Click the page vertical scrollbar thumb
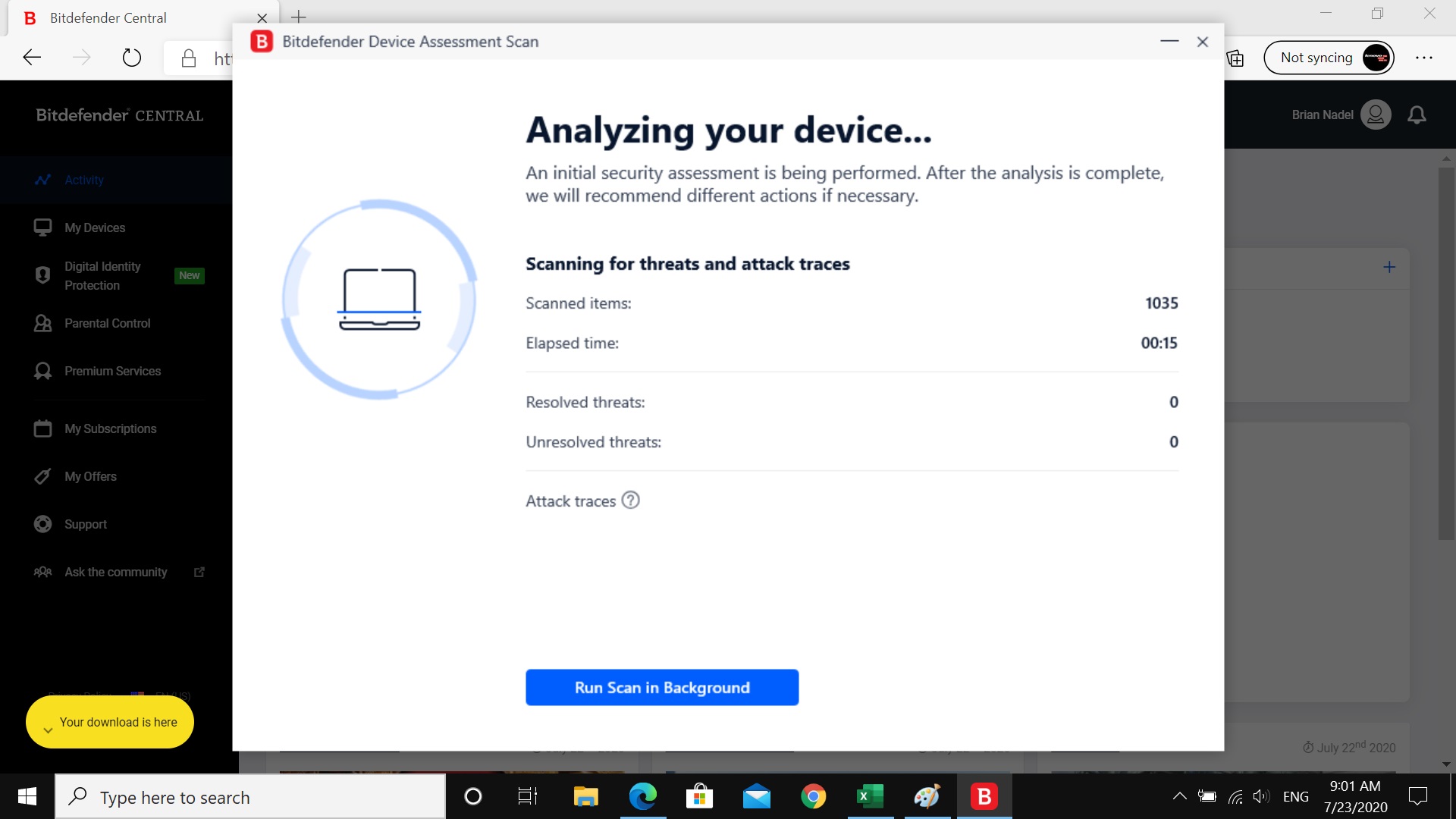Viewport: 1456px width, 819px height. point(1446,353)
